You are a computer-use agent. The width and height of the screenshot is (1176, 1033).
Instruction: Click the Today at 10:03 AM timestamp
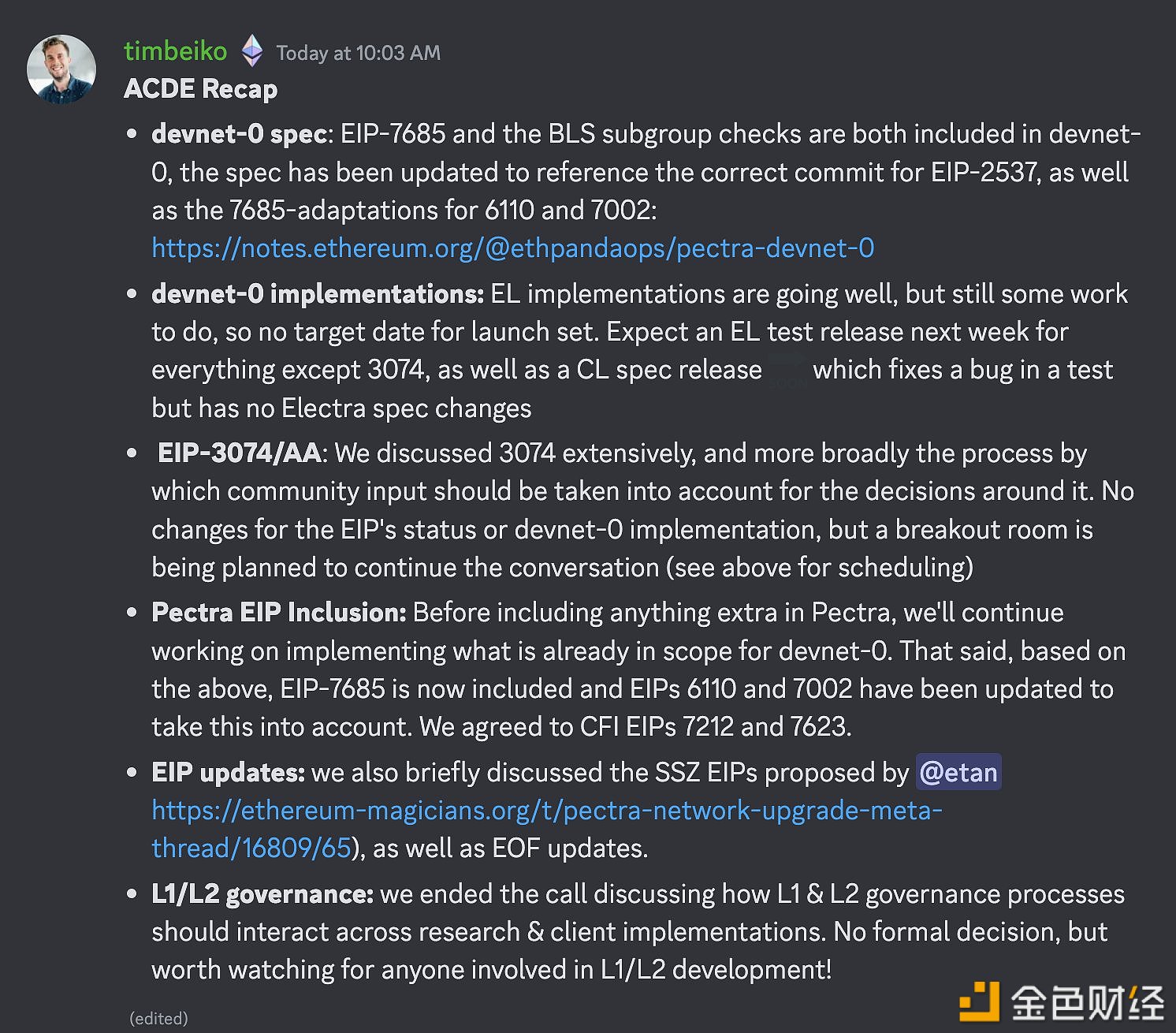click(359, 53)
